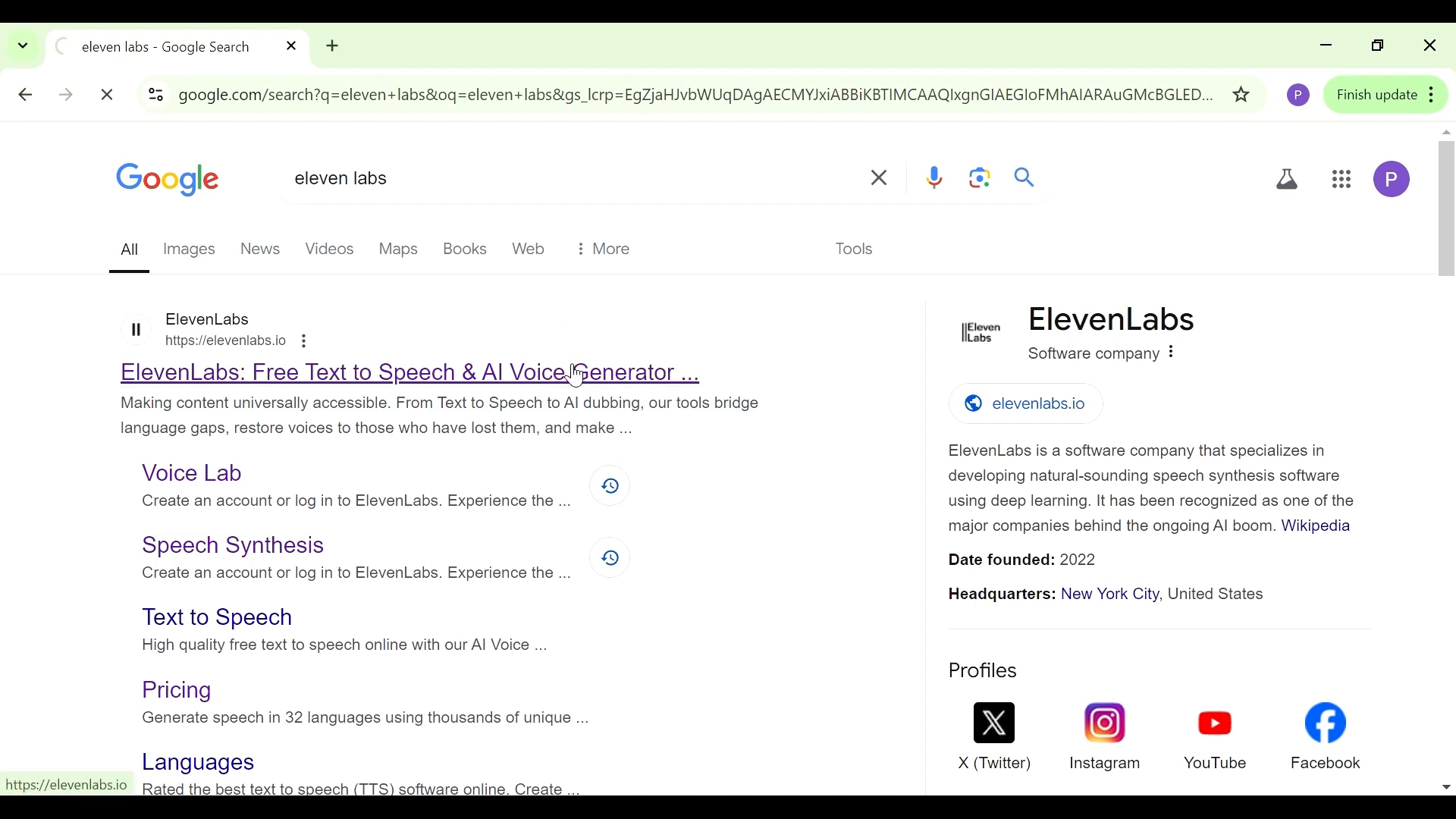Viewport: 1456px width, 819px height.
Task: Open a new browser tab
Action: [x=334, y=46]
